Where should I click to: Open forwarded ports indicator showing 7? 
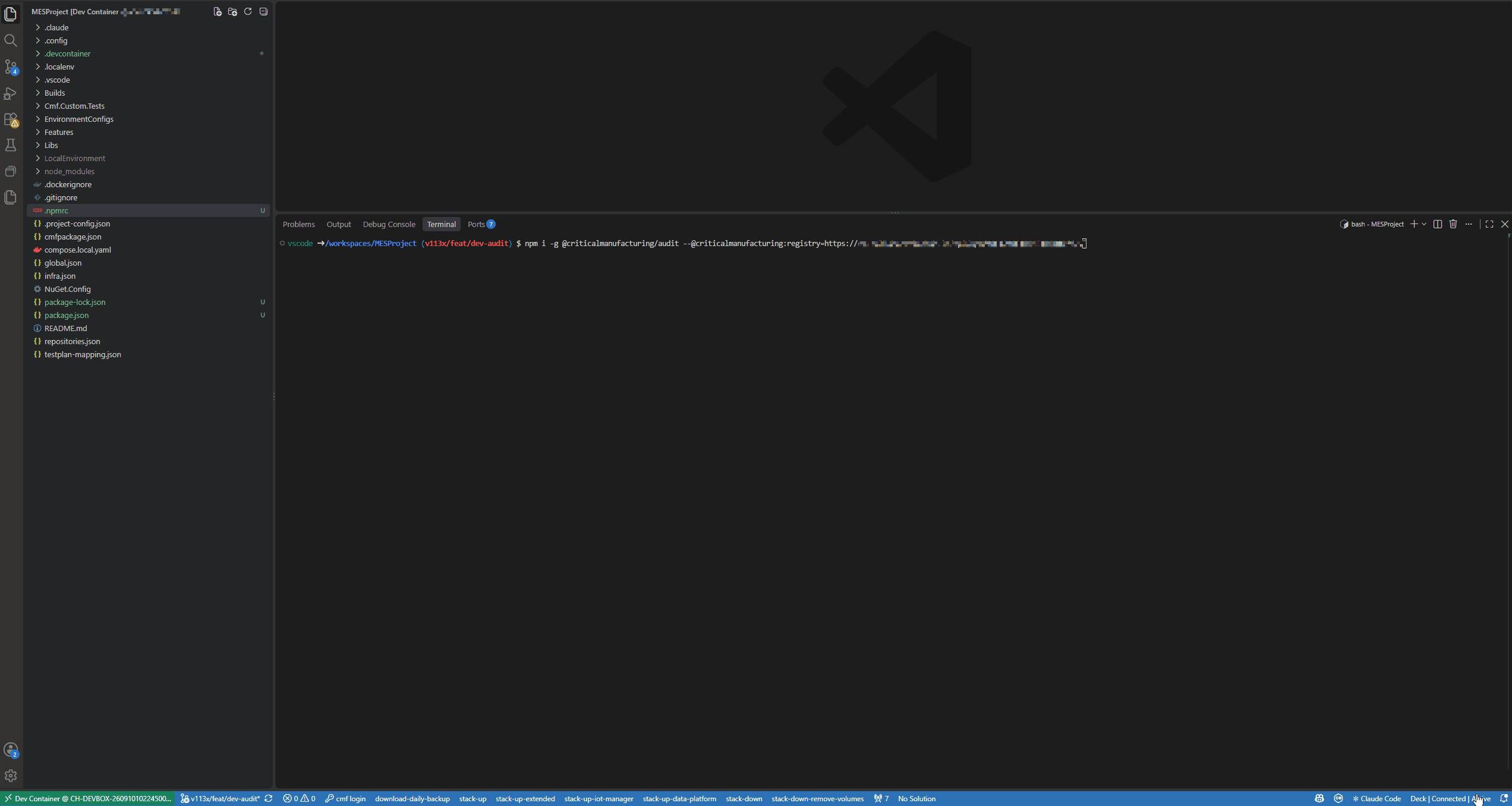click(881, 798)
